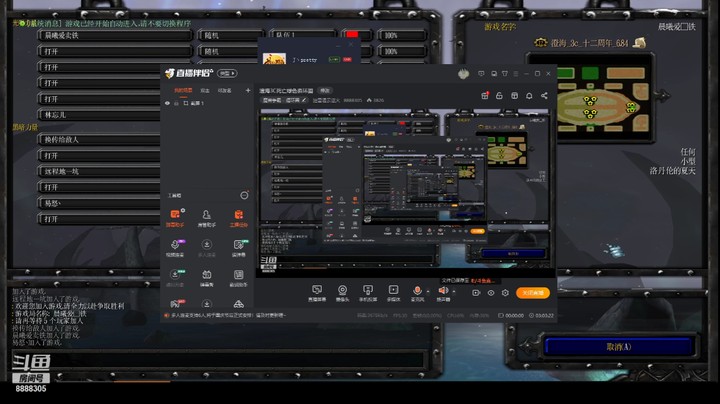Click the stream preview area in 直播伴侣
This screenshot has width=720, height=404.
coord(404,192)
